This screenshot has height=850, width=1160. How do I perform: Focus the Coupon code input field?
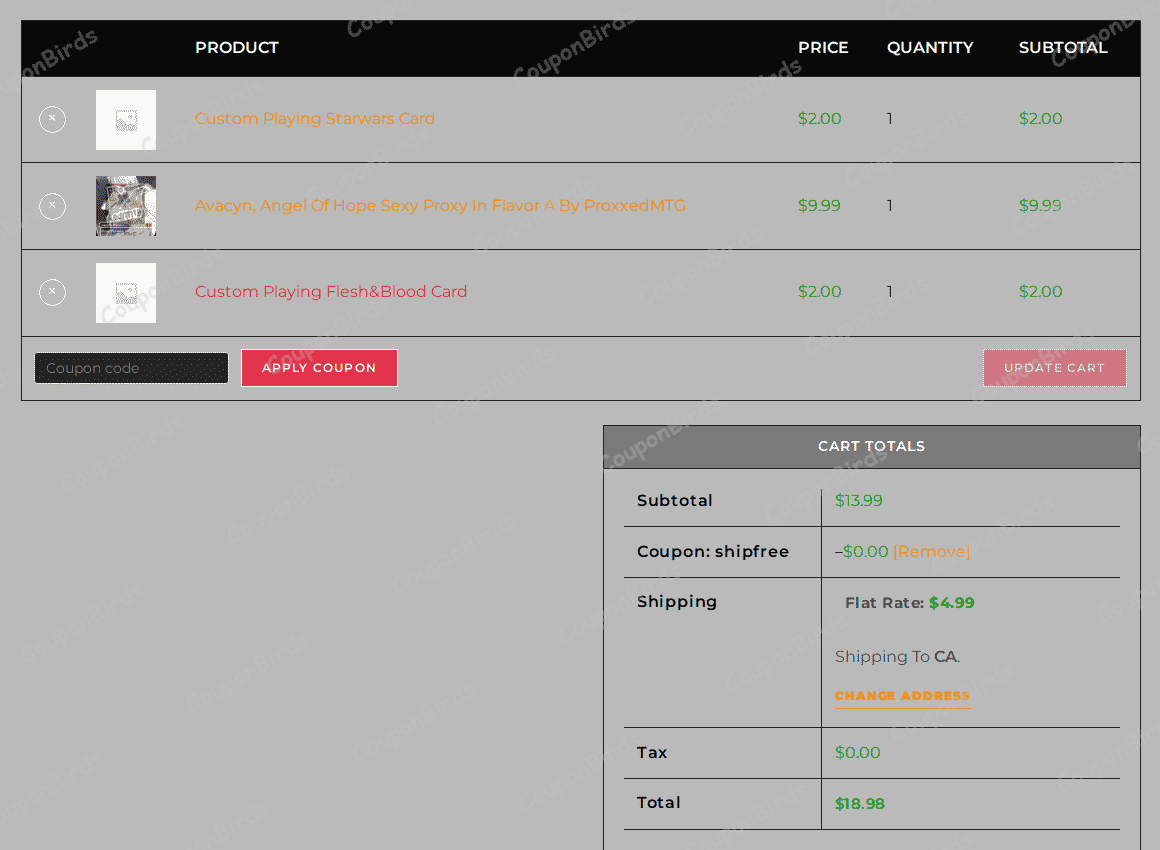pos(131,368)
